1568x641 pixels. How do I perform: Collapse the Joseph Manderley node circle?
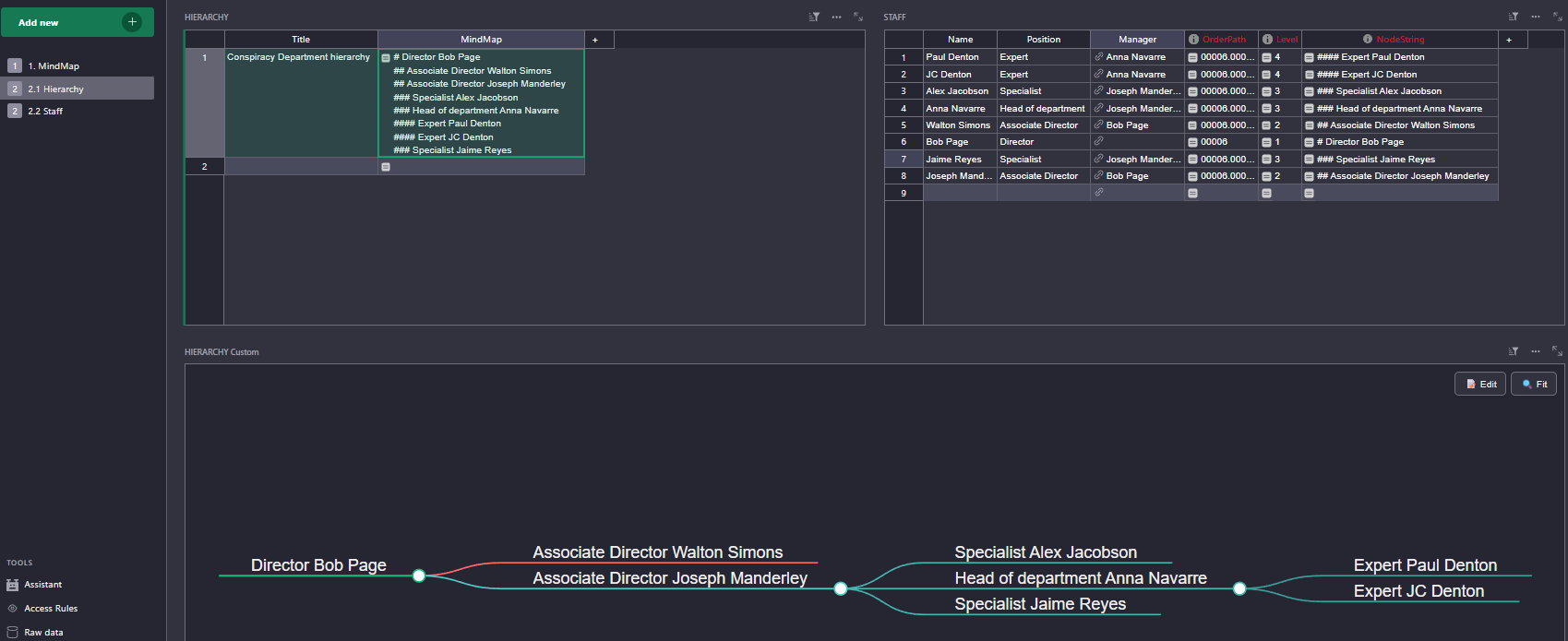(841, 588)
